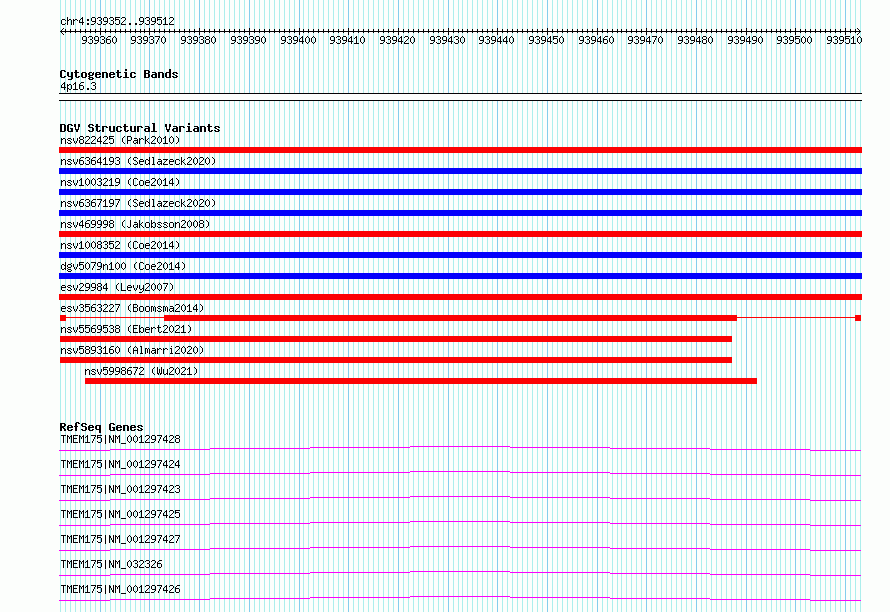Click the blue bar under nsv6364193
Screen dimensions: 890x612
[x=460, y=171]
